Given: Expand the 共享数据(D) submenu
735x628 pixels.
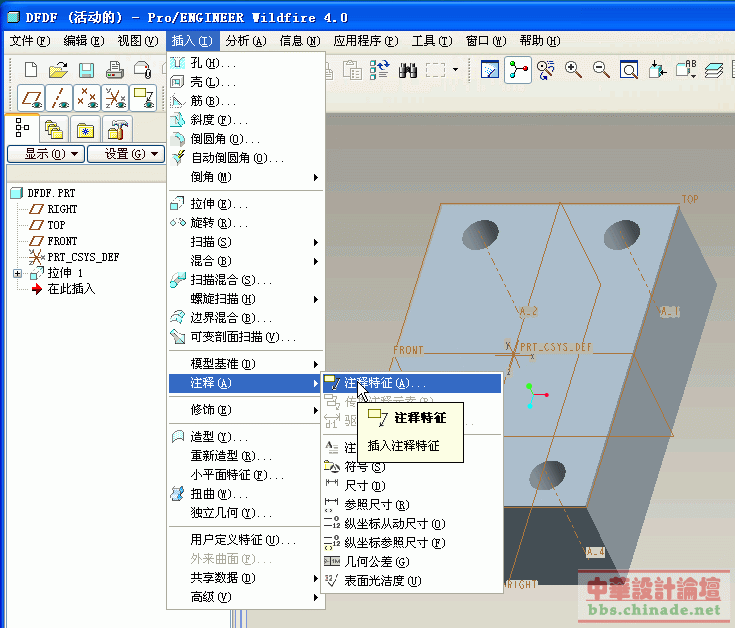Looking at the screenshot, I should point(246,578).
